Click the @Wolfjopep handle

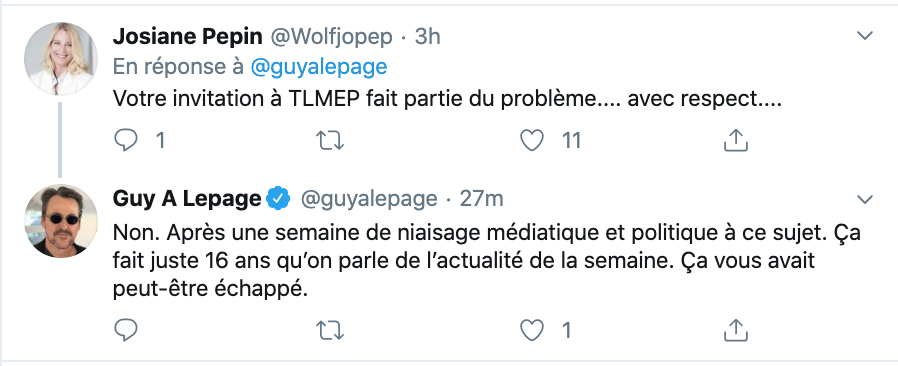click(331, 37)
